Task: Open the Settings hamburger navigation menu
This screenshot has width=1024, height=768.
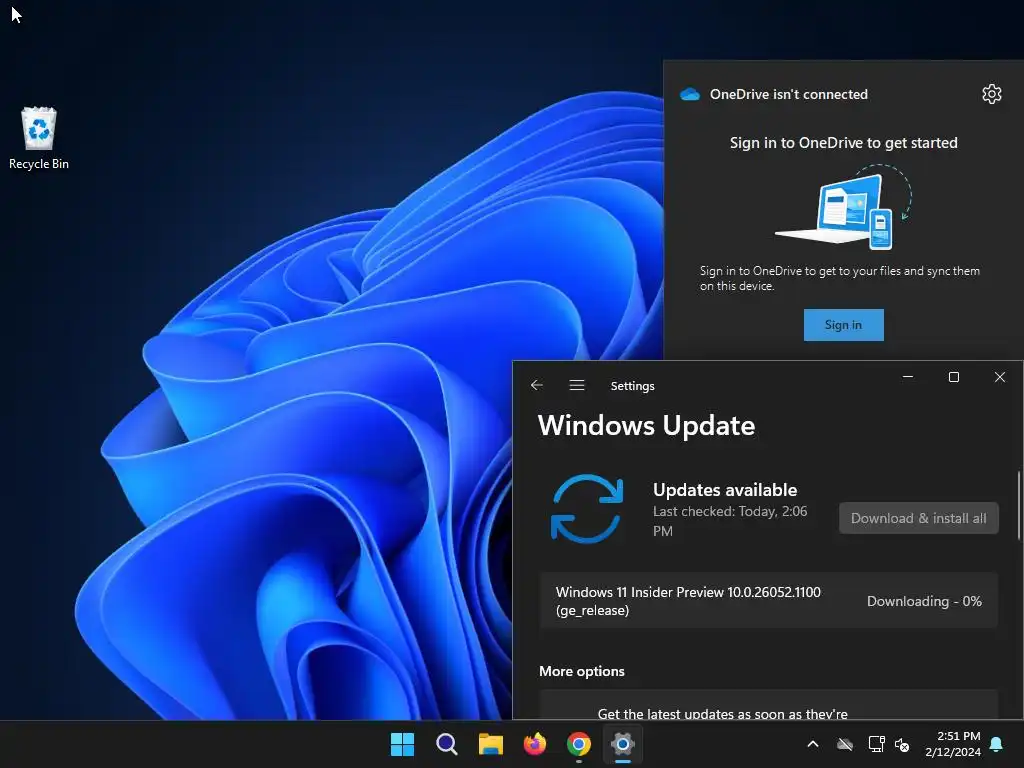Action: [x=577, y=385]
